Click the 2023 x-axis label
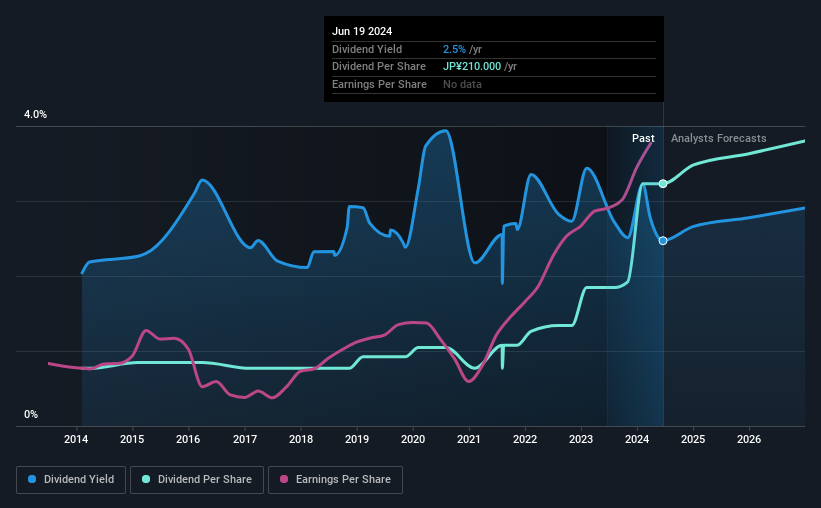 coord(581,439)
